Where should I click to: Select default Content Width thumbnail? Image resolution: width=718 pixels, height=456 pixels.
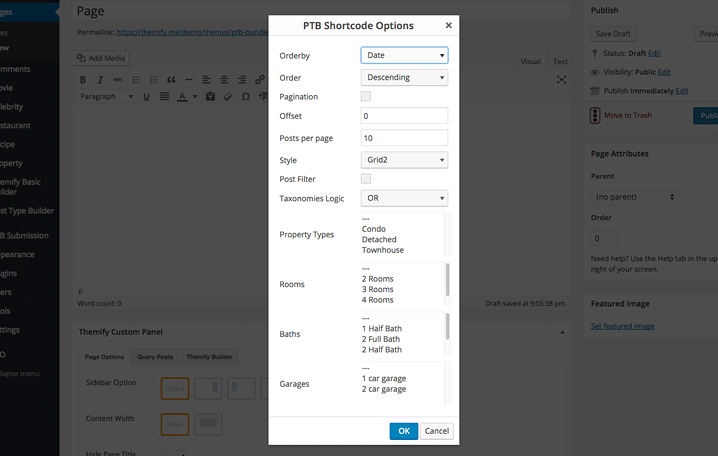(x=175, y=424)
